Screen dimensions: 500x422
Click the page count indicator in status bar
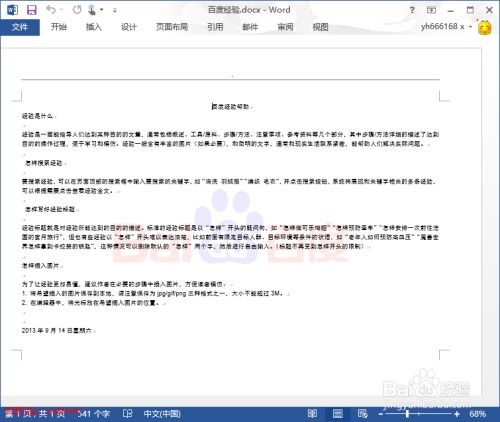click(35, 414)
